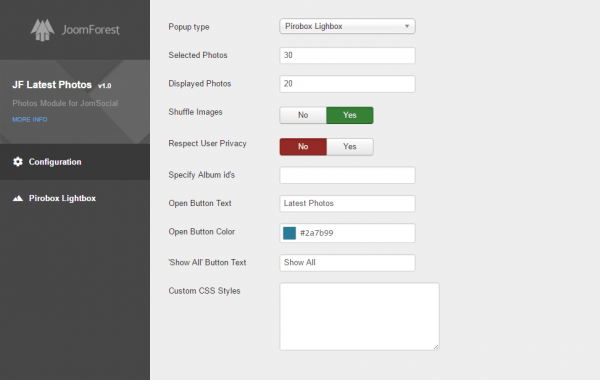Open the Popup type dropdown

click(x=347, y=26)
